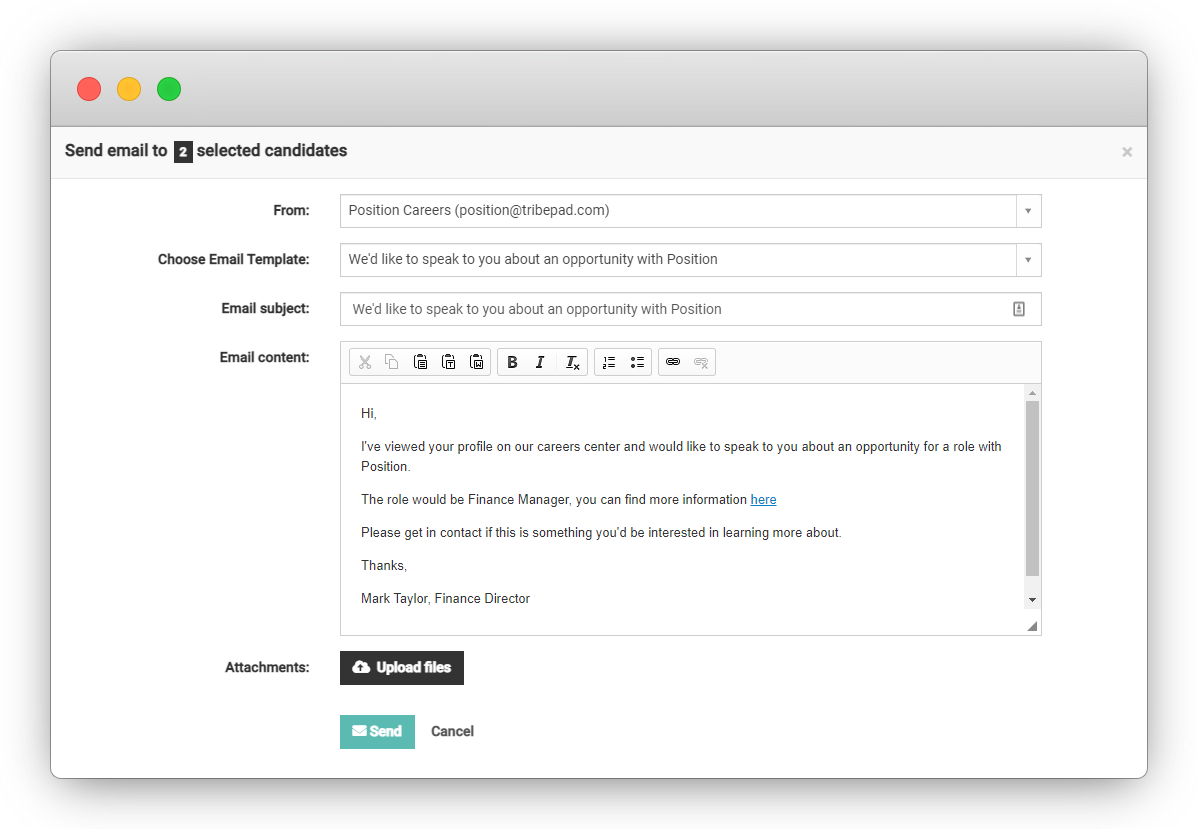Image resolution: width=1198 pixels, height=829 pixels.
Task: Toggle Italic formatting
Action: (x=540, y=362)
